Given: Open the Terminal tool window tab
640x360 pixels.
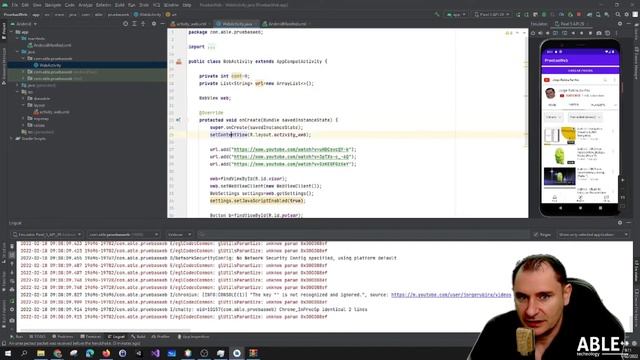Looking at the screenshot, I should coord(91,337).
